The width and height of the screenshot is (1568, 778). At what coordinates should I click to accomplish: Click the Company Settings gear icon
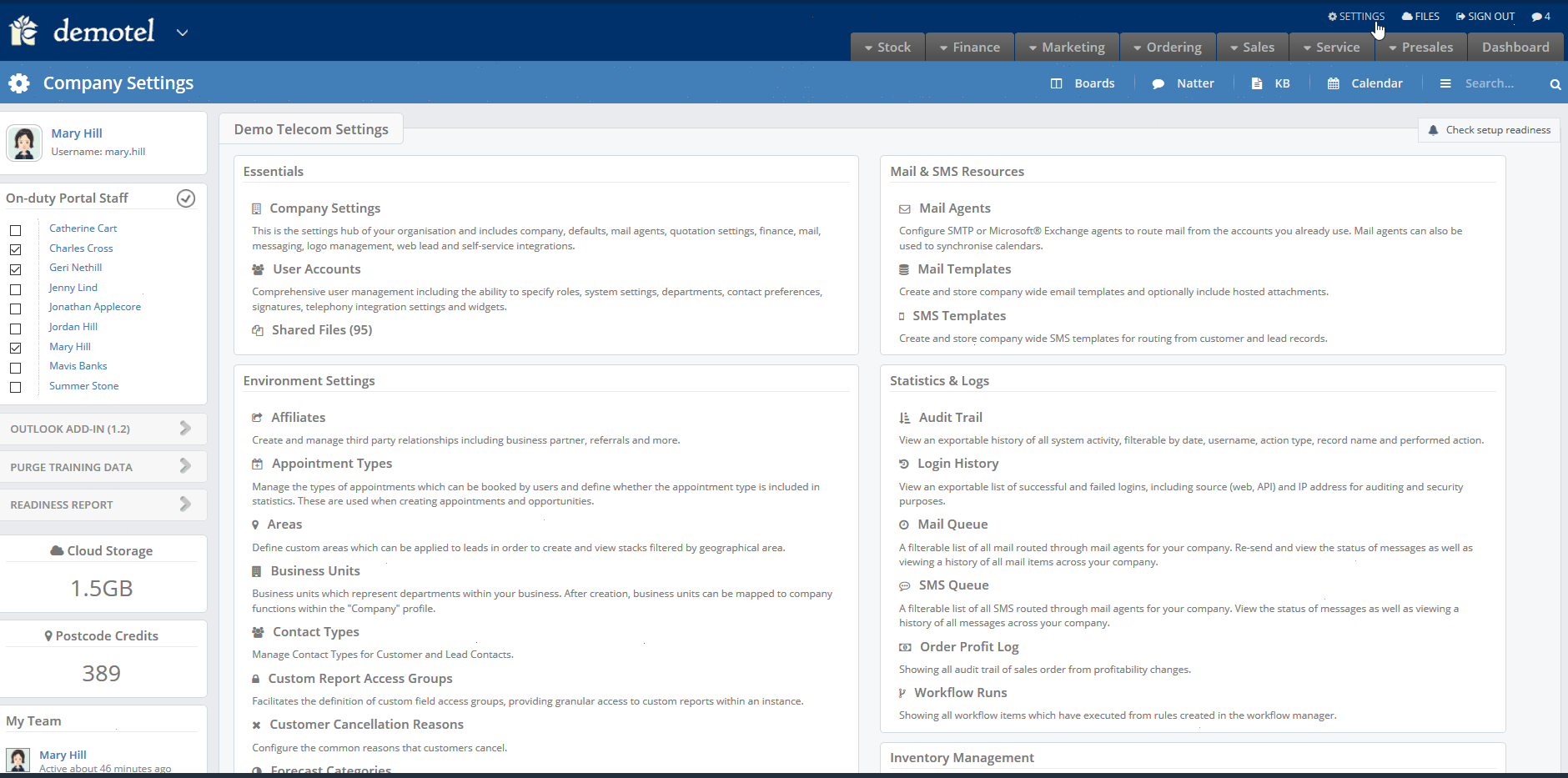pyautogui.click(x=19, y=83)
